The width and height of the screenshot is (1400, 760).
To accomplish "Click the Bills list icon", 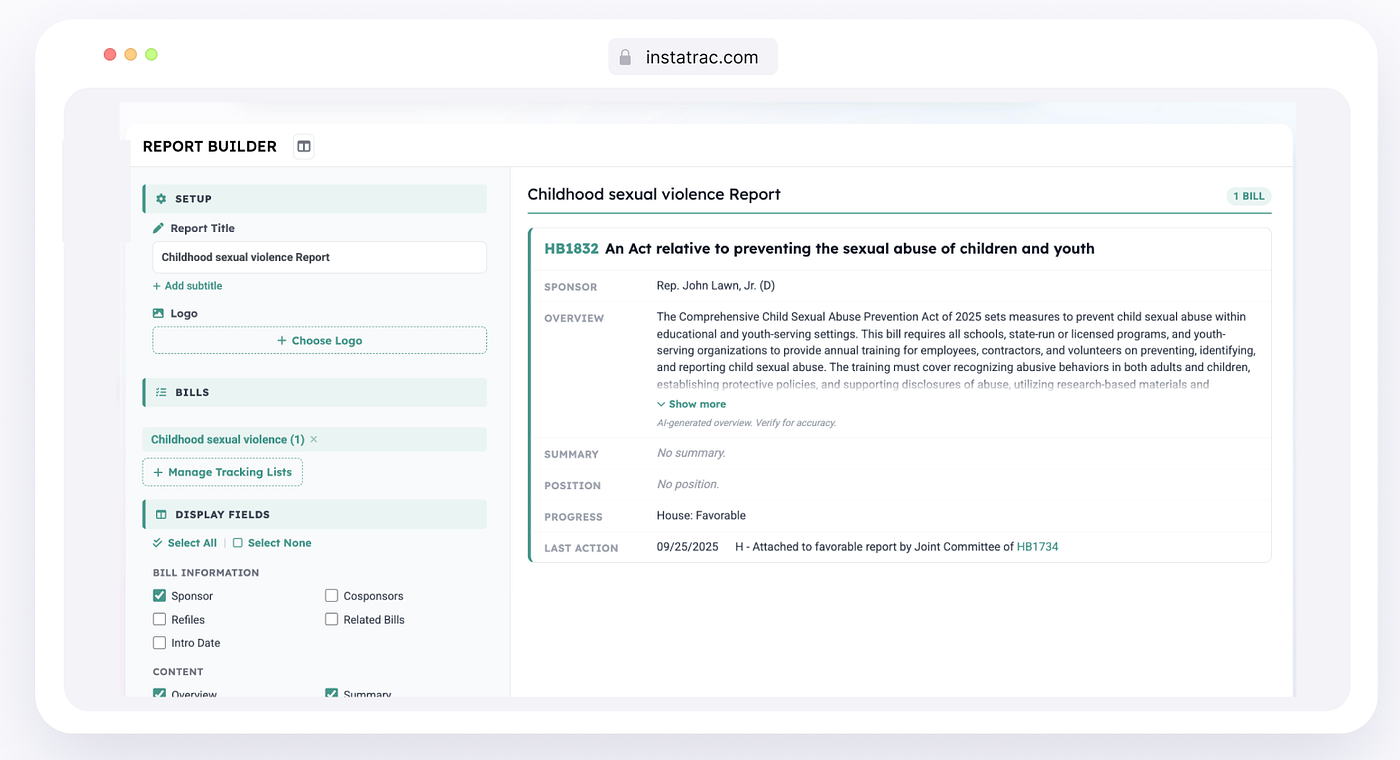I will (161, 393).
